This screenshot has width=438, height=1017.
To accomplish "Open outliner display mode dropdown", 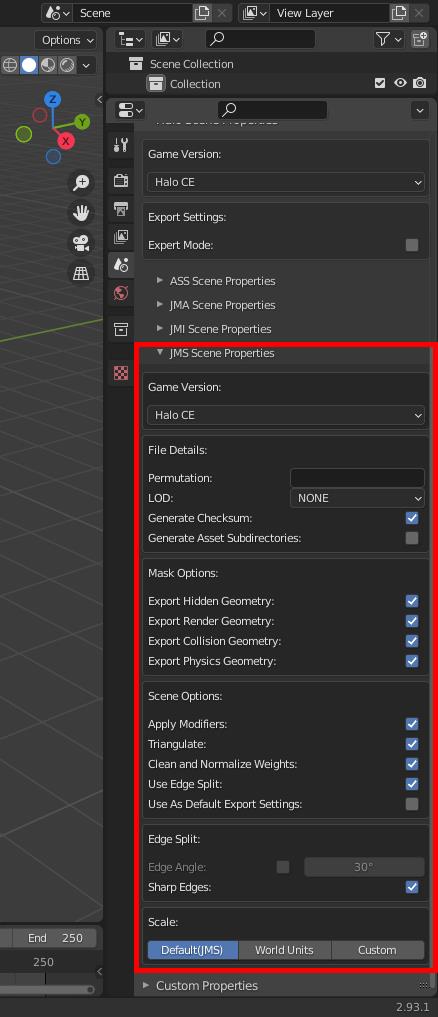I will click(x=130, y=40).
